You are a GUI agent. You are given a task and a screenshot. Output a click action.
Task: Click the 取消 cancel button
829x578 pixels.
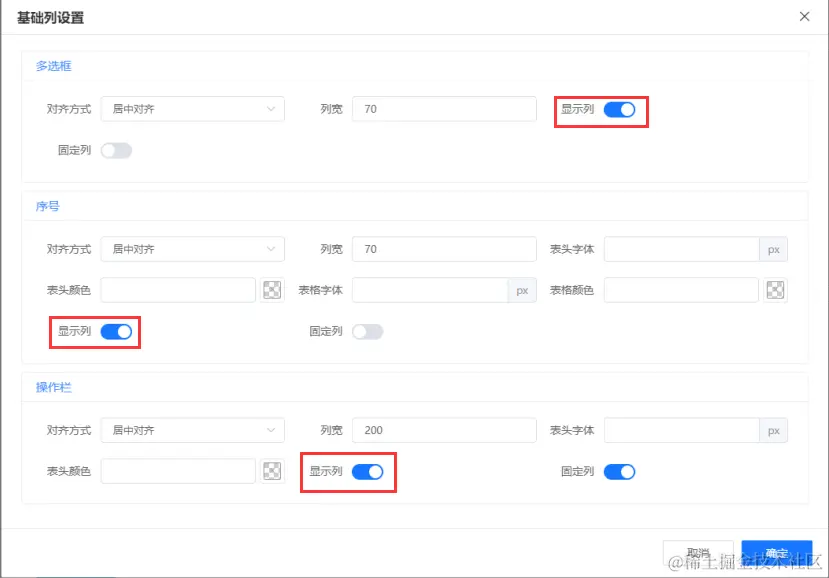pos(699,553)
